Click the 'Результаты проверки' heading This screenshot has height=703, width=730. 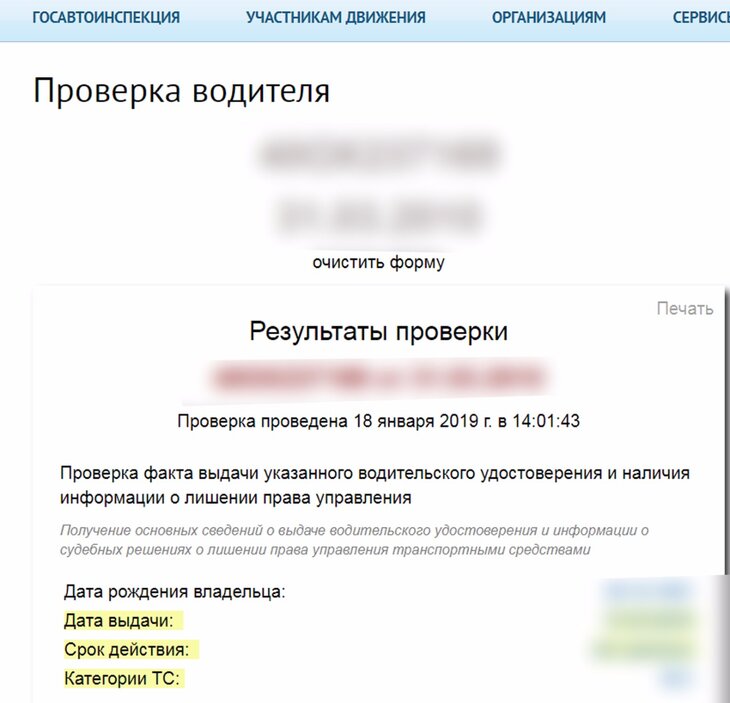(378, 332)
